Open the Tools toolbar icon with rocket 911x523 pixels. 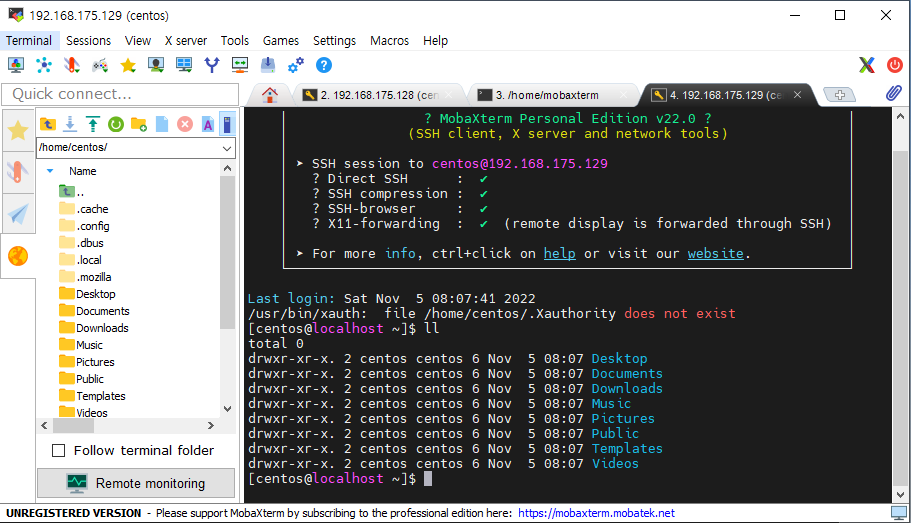click(x=71, y=65)
